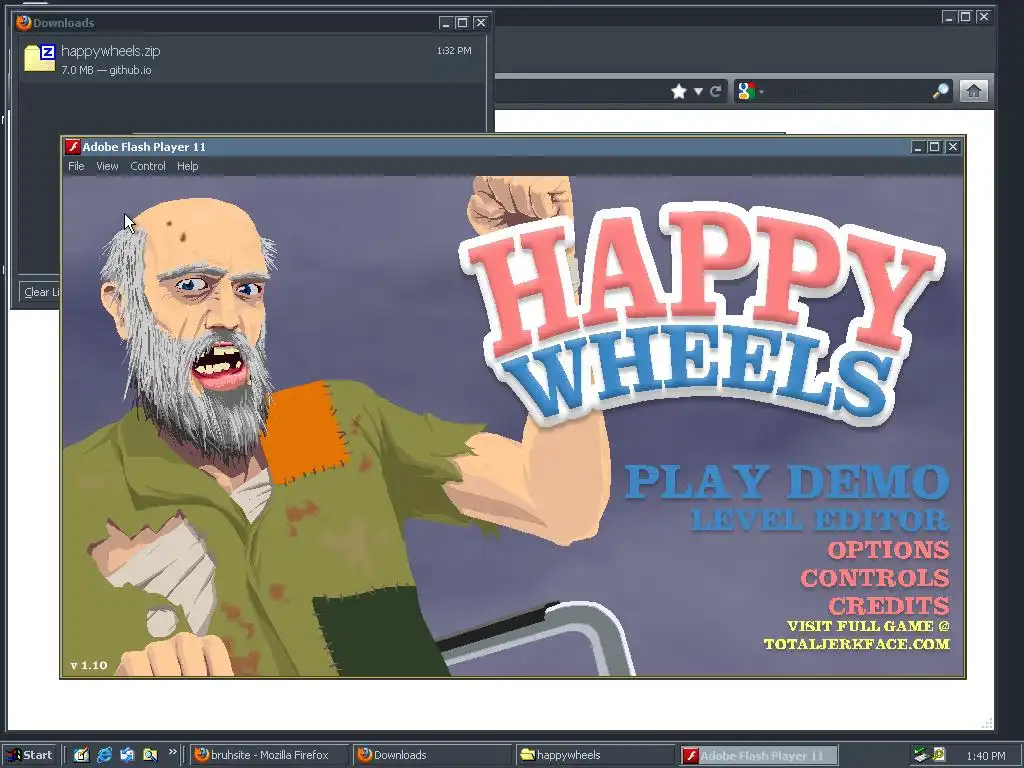Open the URL history dropdown arrow in Firefox

click(698, 91)
